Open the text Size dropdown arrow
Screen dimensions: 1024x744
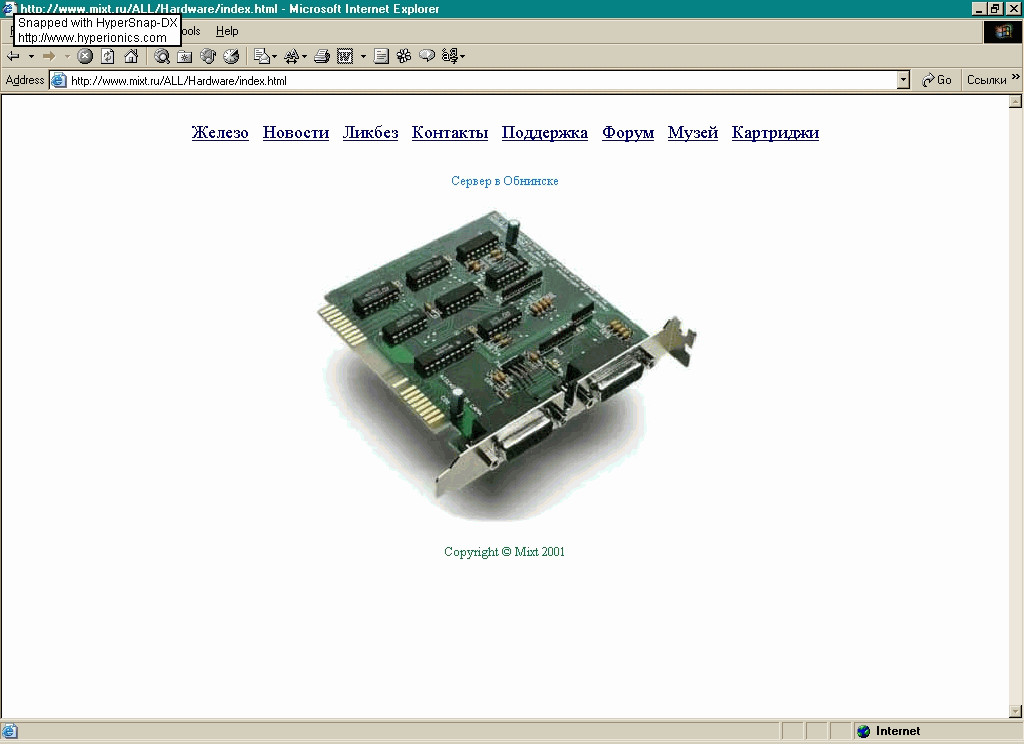pos(304,57)
